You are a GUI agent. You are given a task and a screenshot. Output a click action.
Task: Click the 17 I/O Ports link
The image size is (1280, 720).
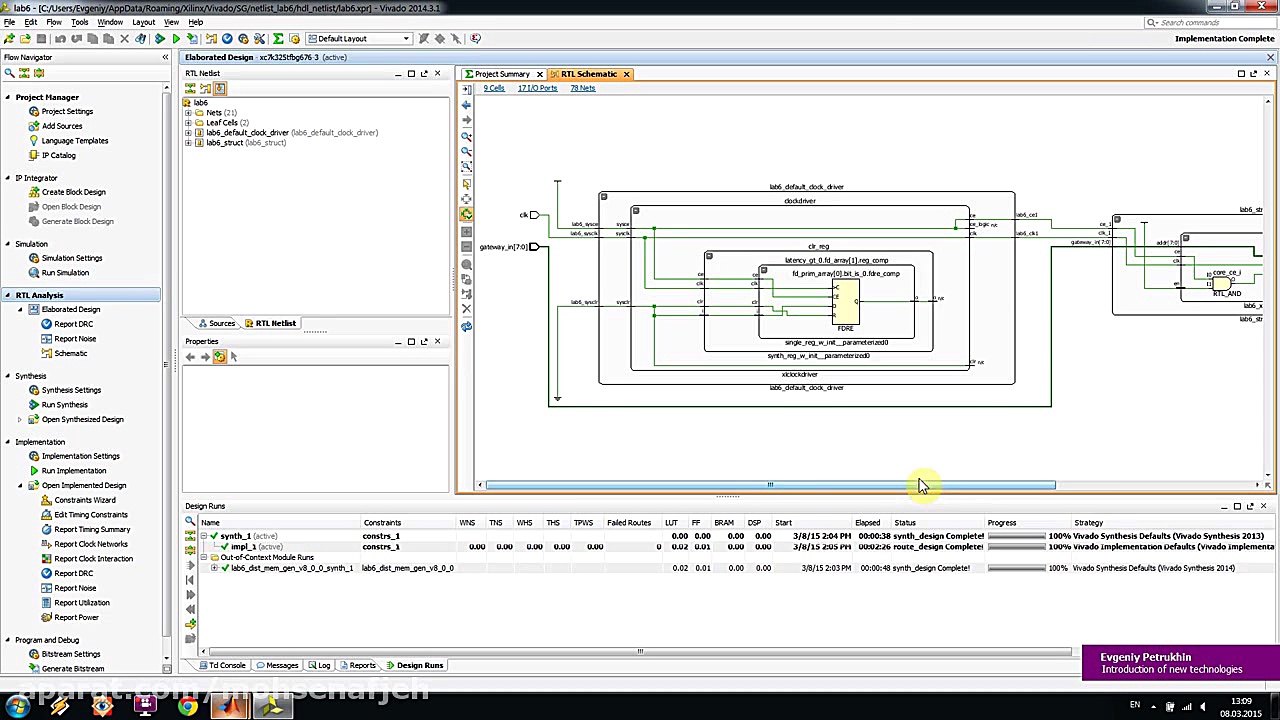[537, 88]
